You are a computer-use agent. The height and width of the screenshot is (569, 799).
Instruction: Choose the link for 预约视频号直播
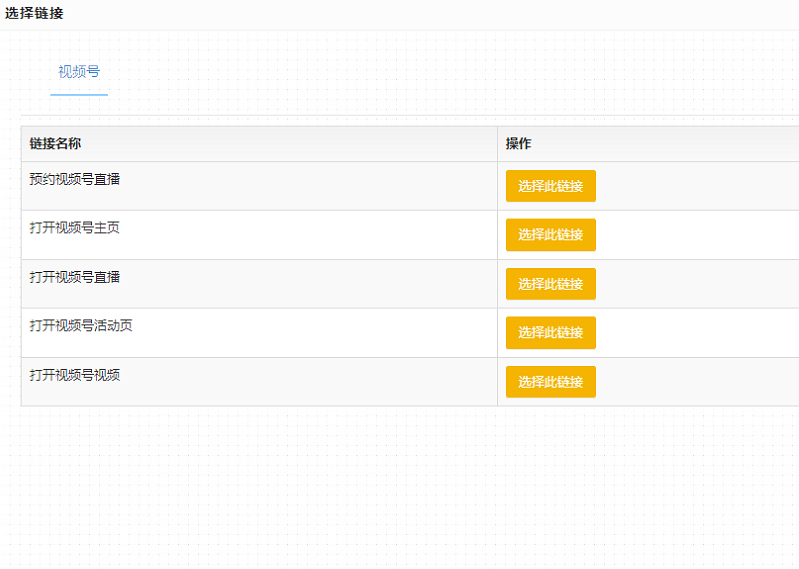pyautogui.click(x=550, y=186)
